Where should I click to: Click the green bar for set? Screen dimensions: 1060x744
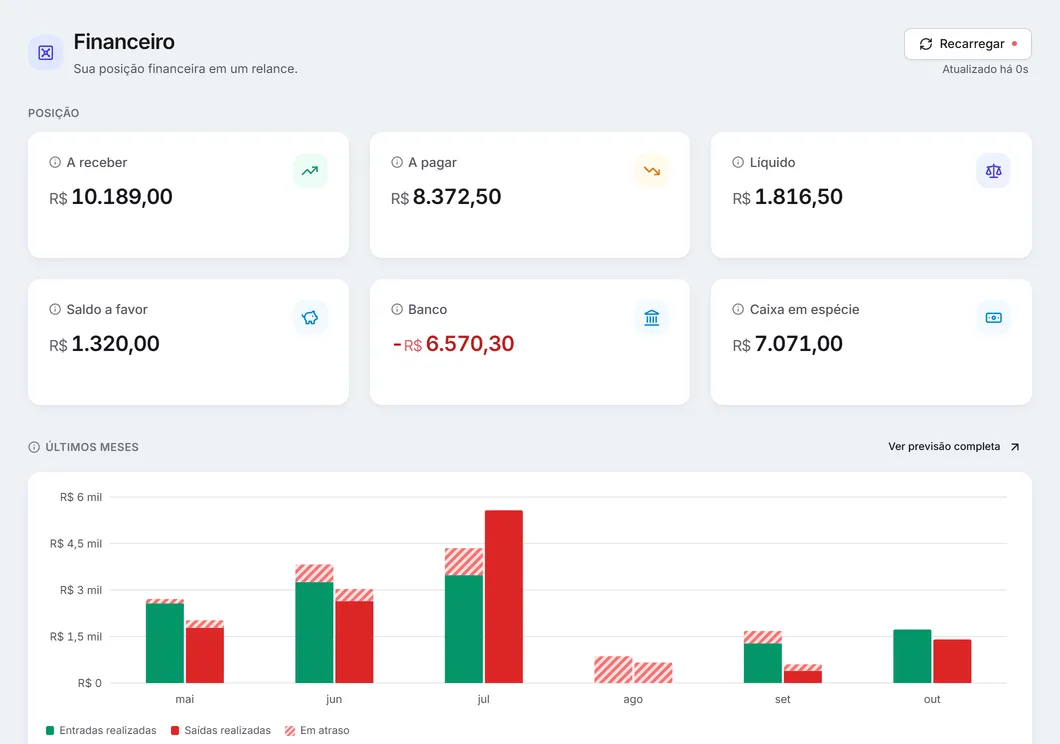coord(763,663)
